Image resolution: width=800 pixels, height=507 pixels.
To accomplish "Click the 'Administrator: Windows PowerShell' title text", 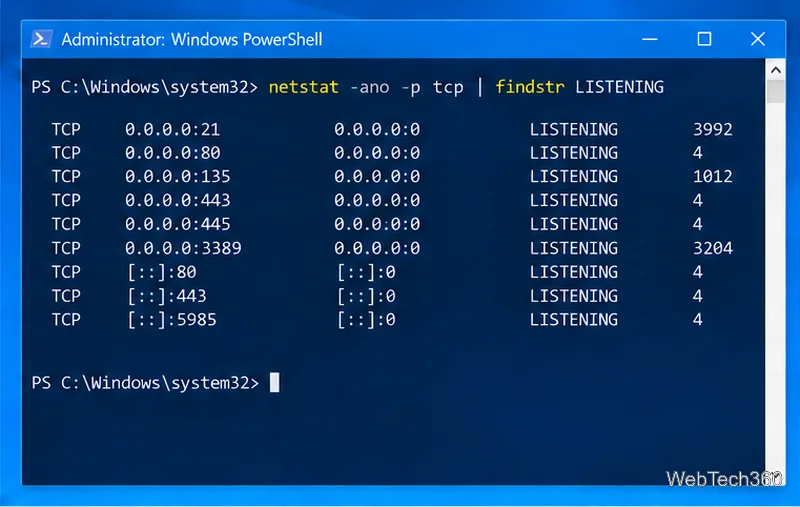I will pyautogui.click(x=192, y=40).
